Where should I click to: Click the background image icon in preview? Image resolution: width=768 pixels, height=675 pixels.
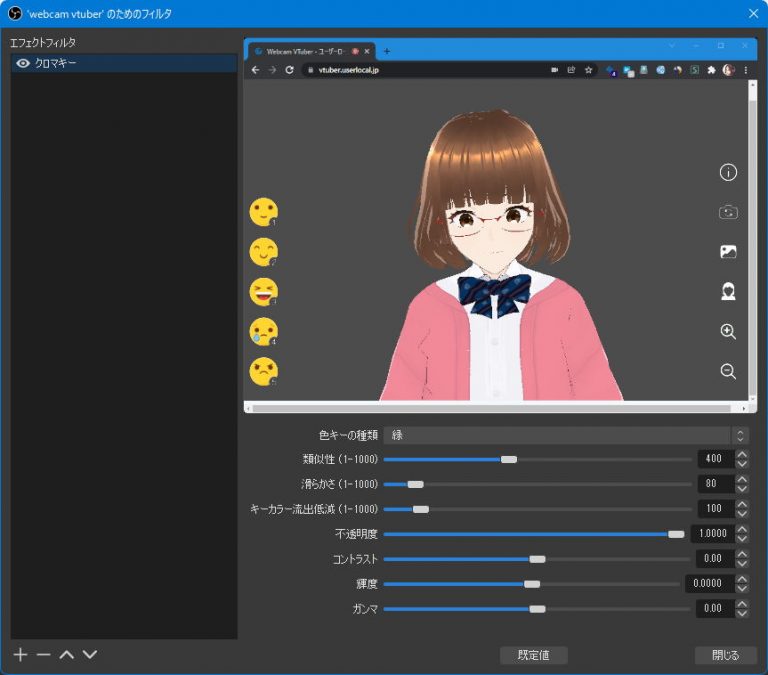[x=728, y=252]
